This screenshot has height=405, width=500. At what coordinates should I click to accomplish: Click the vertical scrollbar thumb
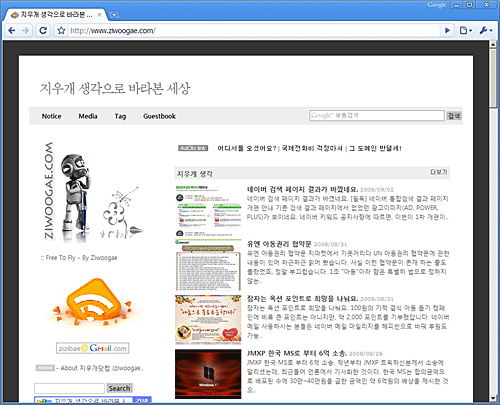tap(493, 78)
